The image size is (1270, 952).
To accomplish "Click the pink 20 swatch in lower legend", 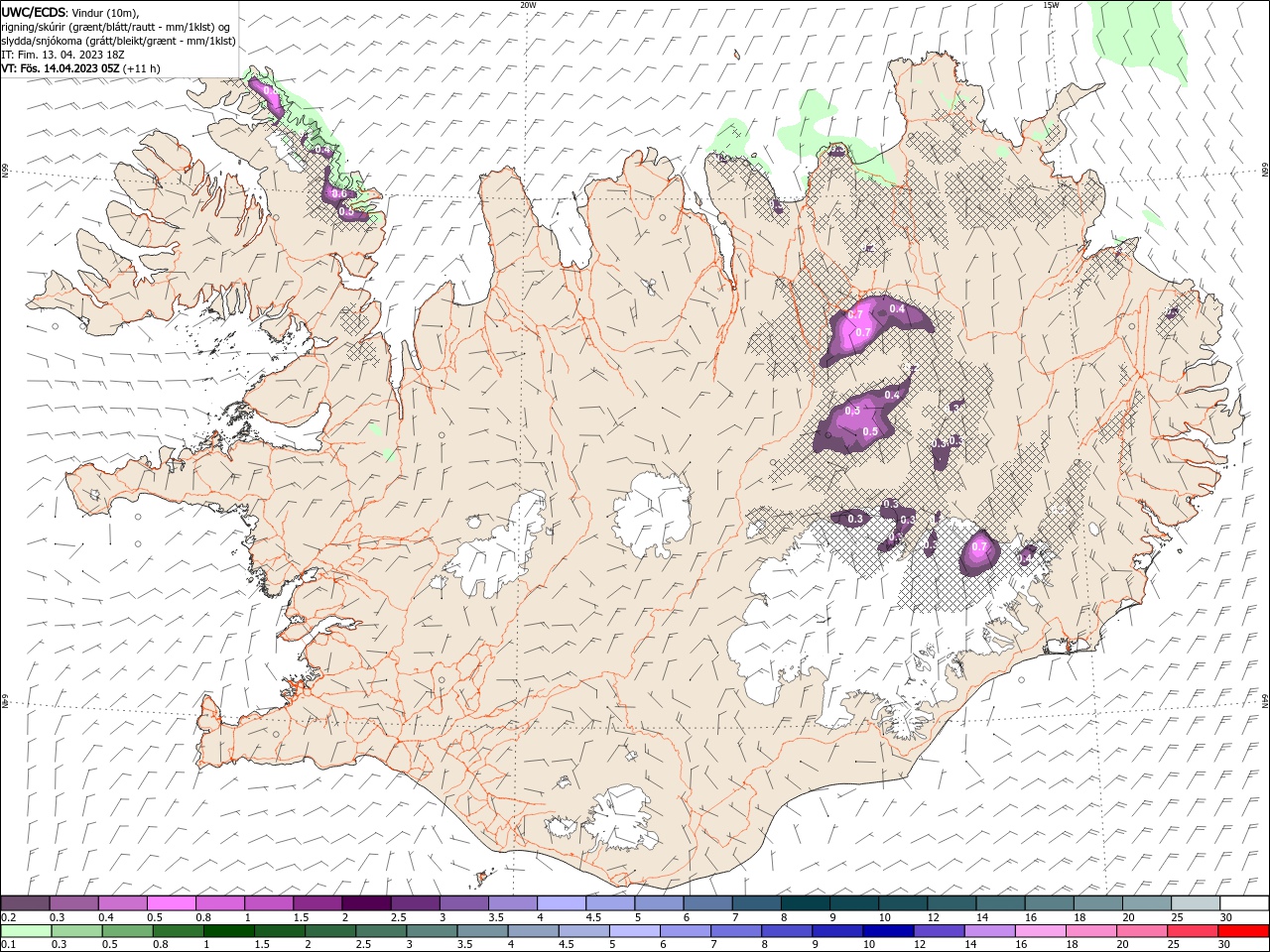I will coord(1143,931).
